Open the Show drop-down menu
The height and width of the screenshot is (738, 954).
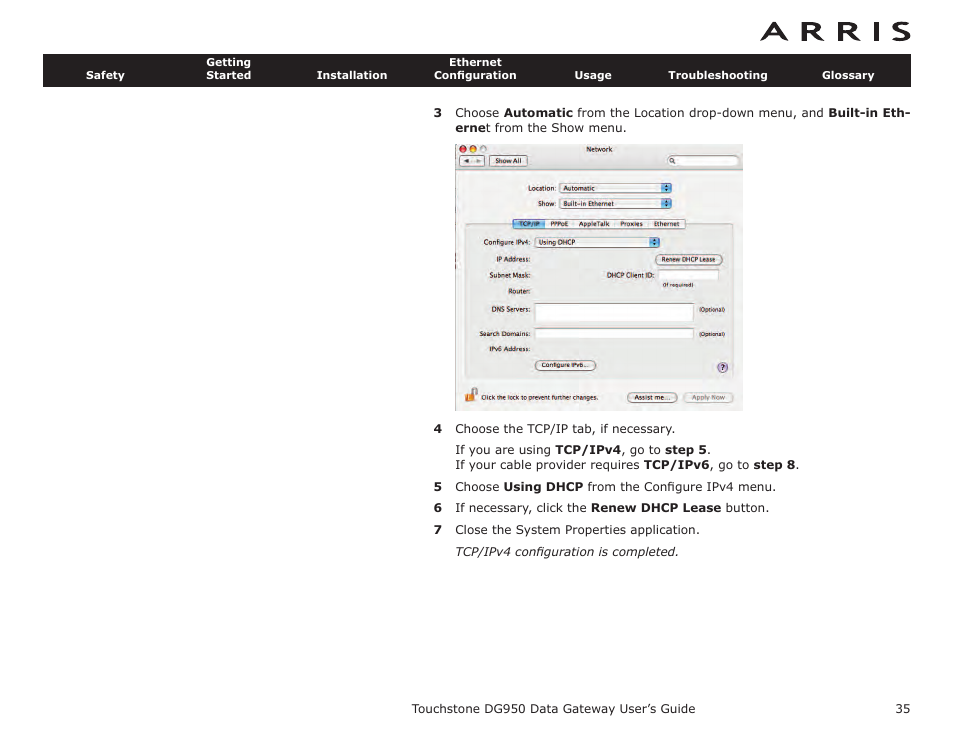point(615,204)
